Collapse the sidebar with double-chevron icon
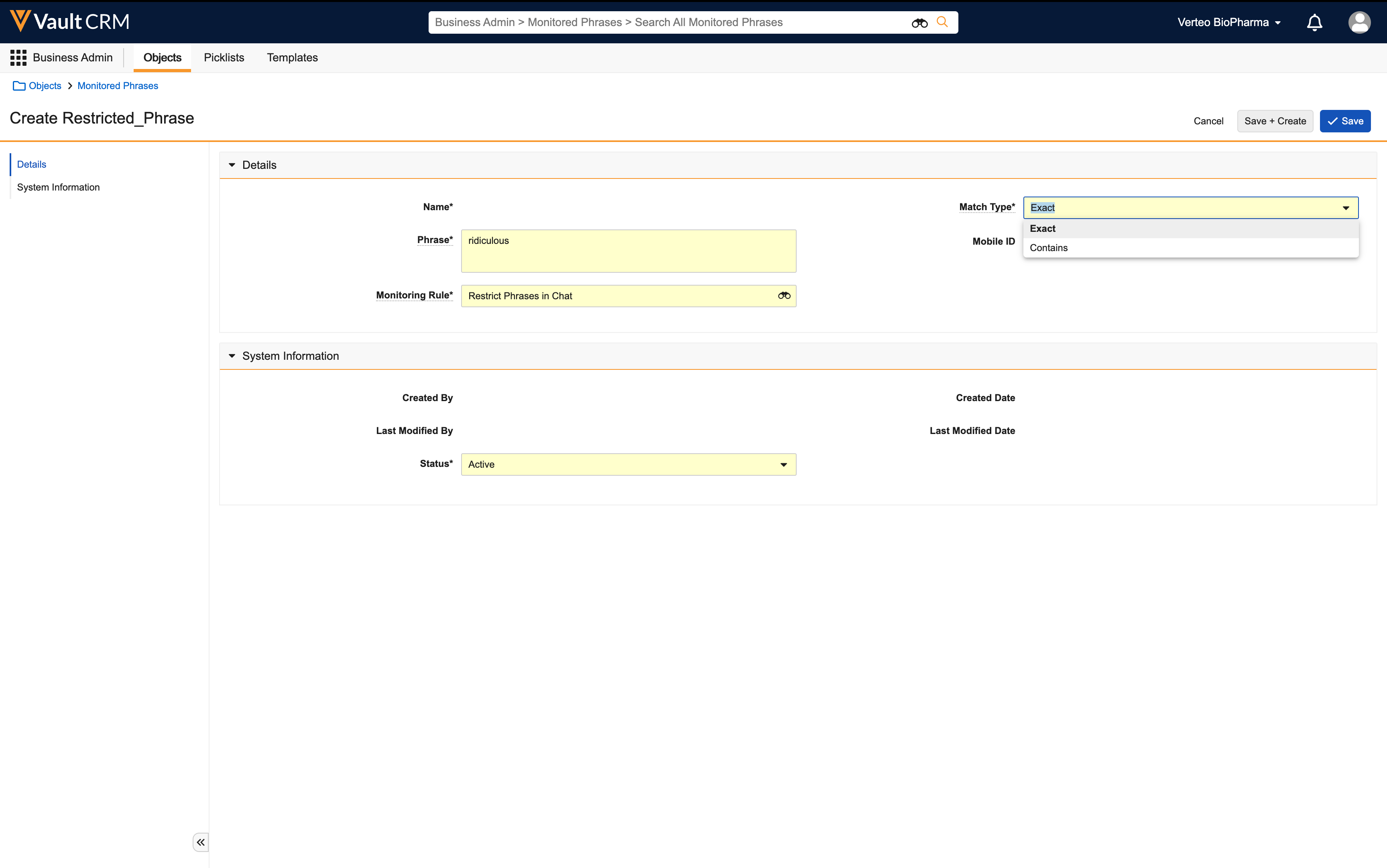The height and width of the screenshot is (868, 1387). click(200, 842)
